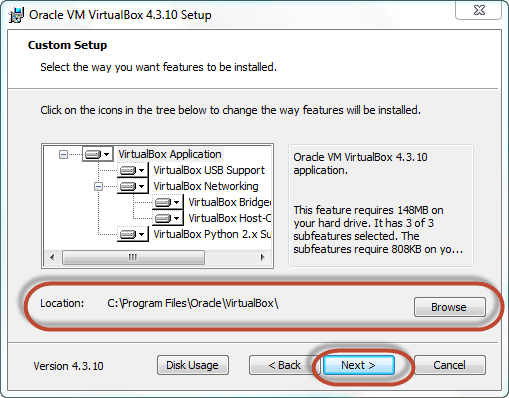This screenshot has width=509, height=398.
Task: Select the VirtualBox Application tree label
Action: click(x=170, y=154)
